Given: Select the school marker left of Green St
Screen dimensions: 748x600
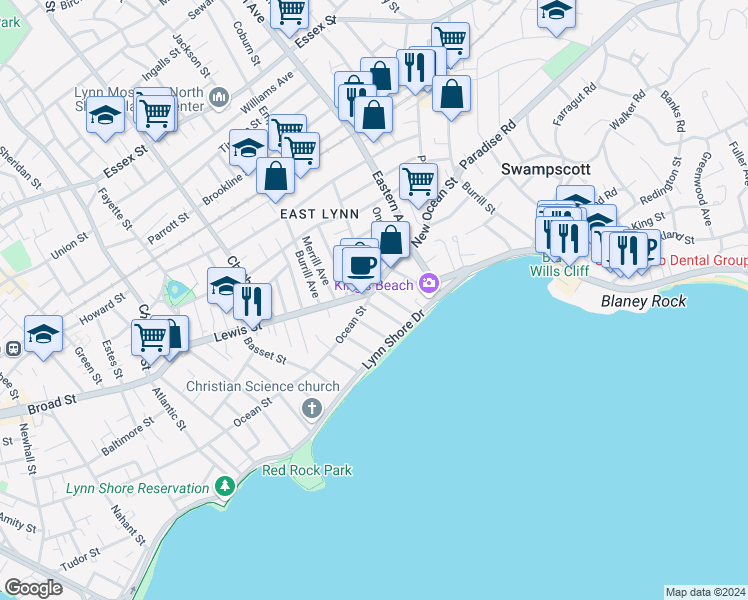Looking at the screenshot, I should [x=44, y=334].
